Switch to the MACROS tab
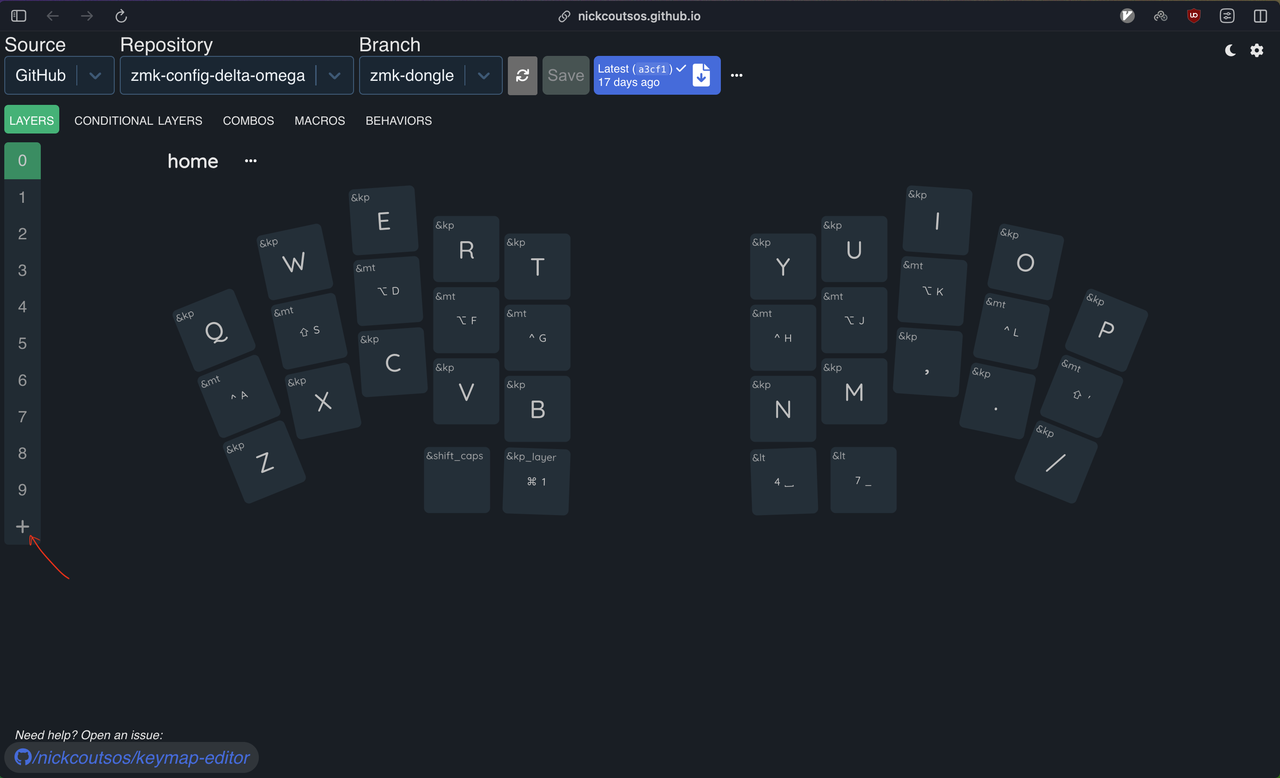This screenshot has height=778, width=1280. [x=320, y=120]
